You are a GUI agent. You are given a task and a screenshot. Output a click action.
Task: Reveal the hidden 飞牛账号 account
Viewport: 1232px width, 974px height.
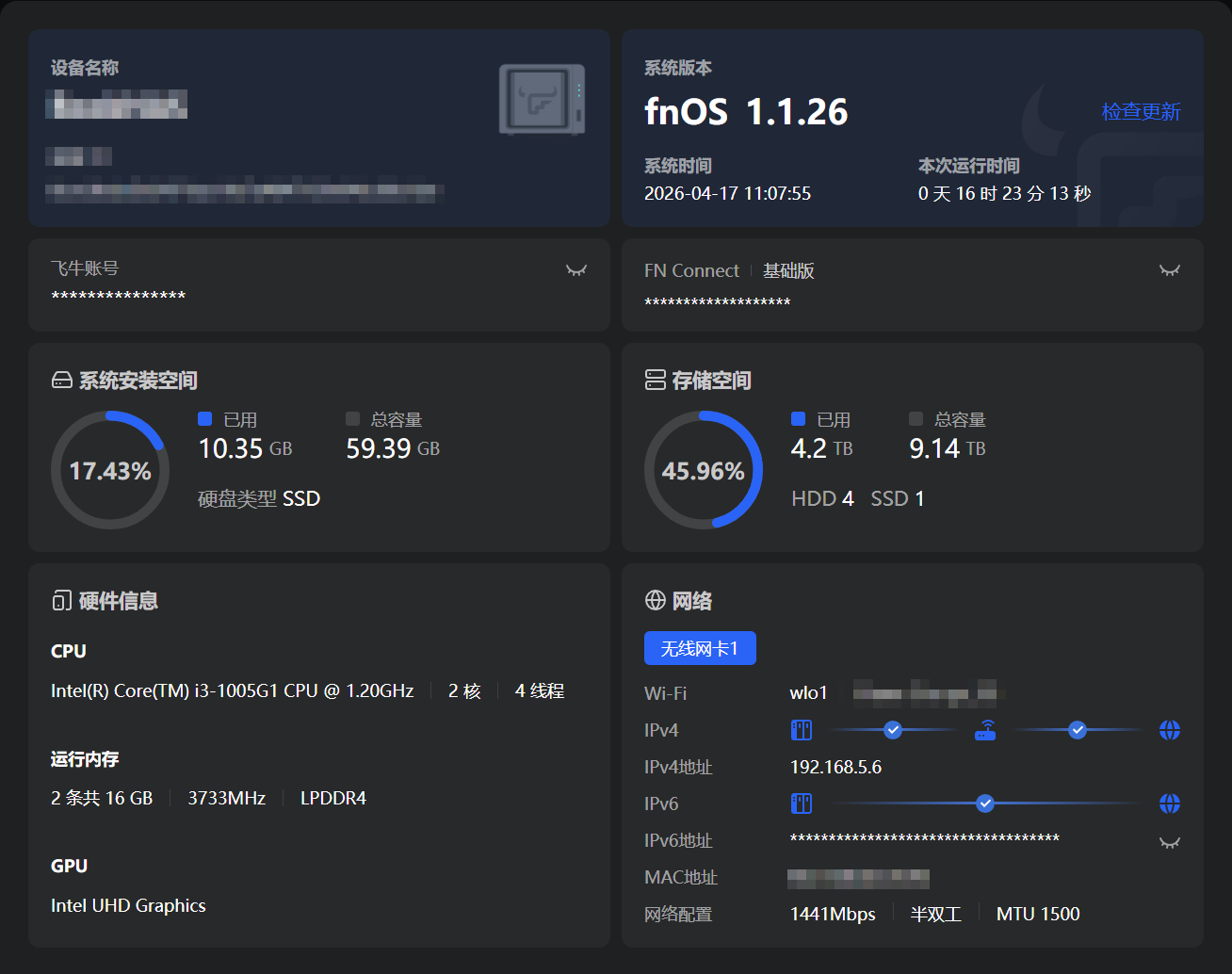click(576, 270)
